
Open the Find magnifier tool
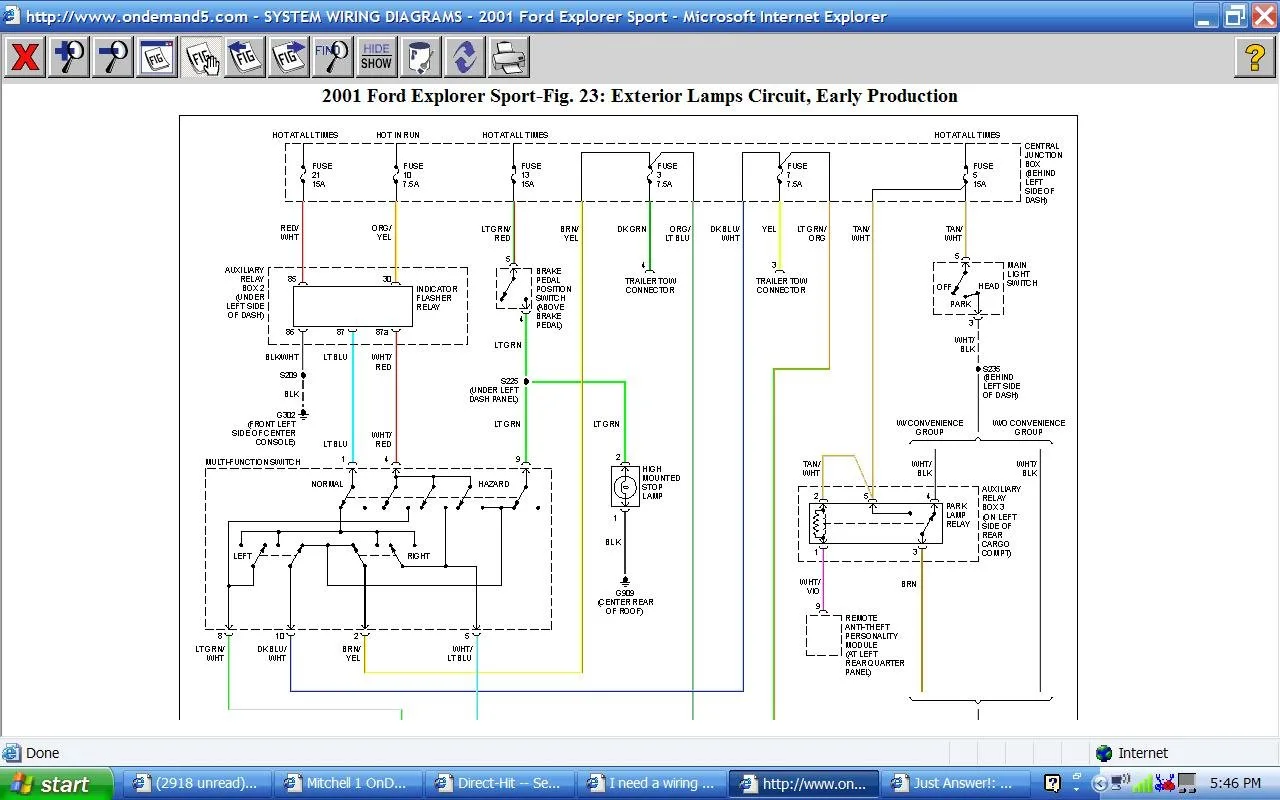(x=333, y=57)
